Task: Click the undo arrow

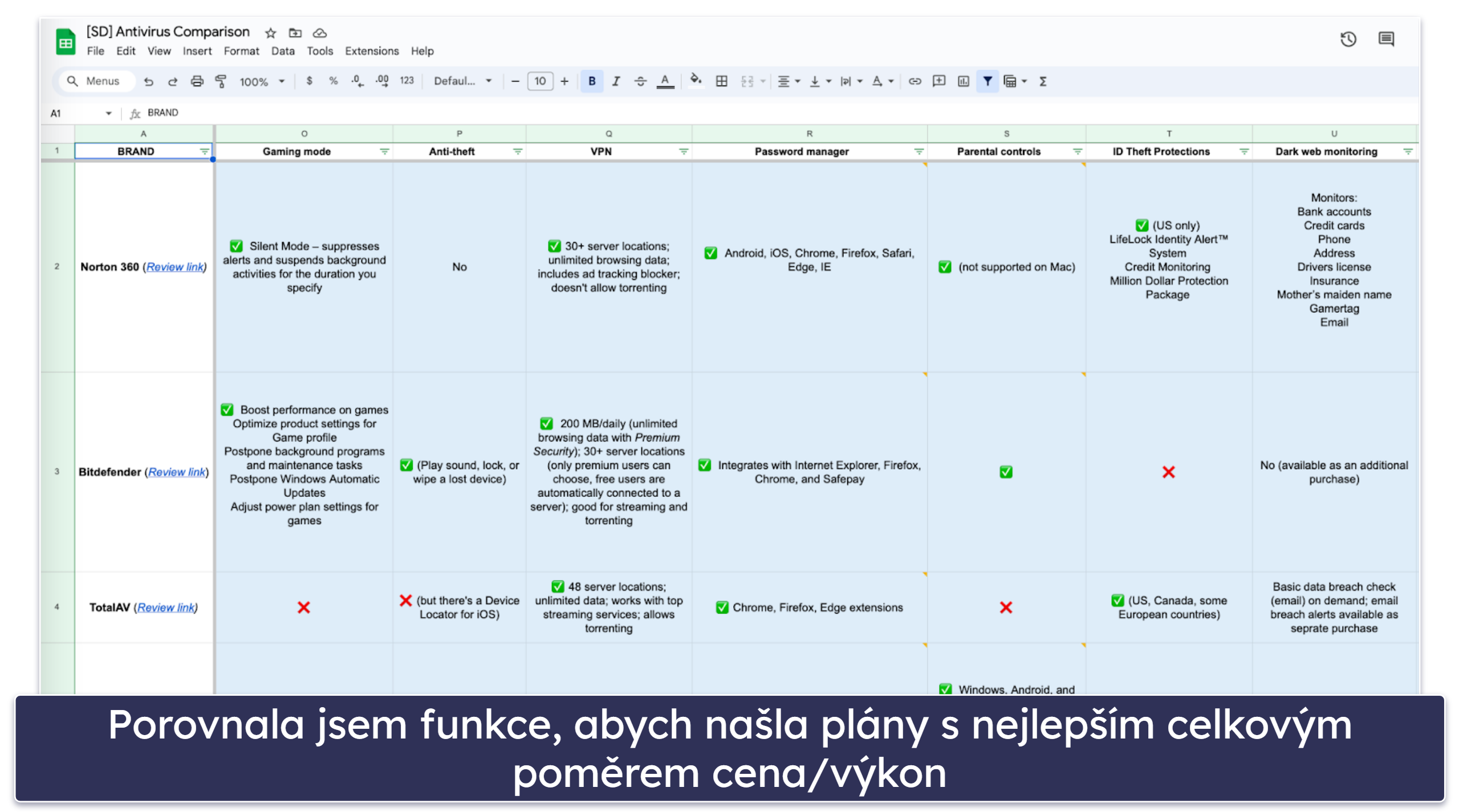Action: click(149, 81)
